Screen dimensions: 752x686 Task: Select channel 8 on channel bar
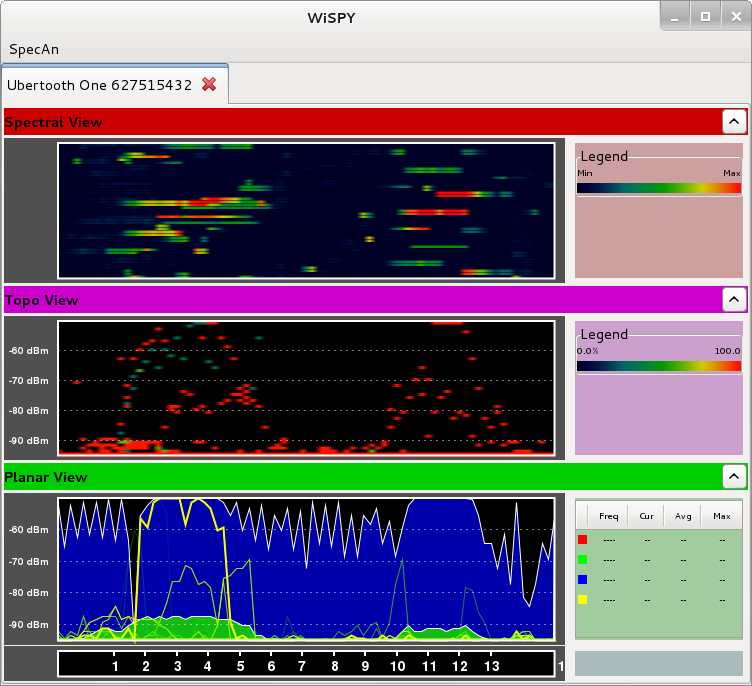point(334,666)
